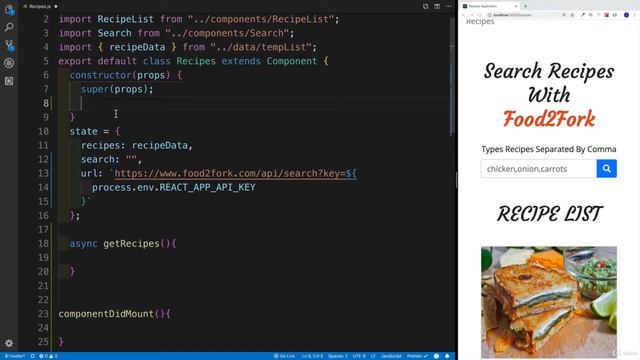The image size is (640, 360).
Task: Open the Extensions view
Action: [x=9, y=81]
